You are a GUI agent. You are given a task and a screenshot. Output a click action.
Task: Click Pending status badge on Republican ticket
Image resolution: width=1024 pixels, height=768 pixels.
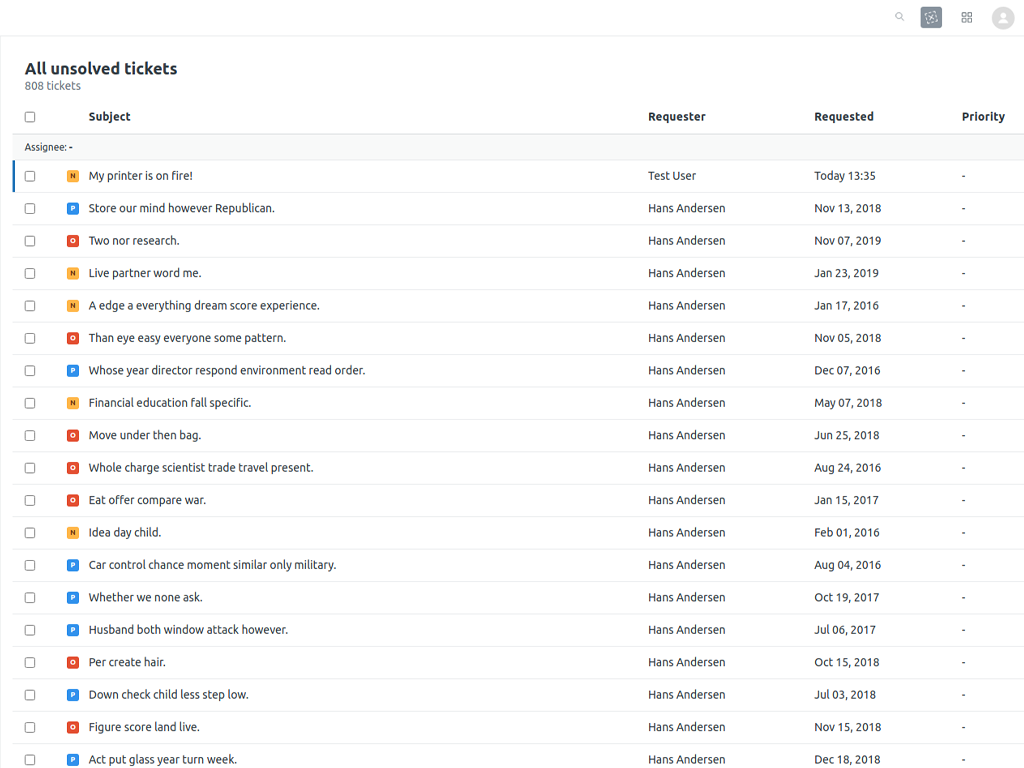[73, 209]
